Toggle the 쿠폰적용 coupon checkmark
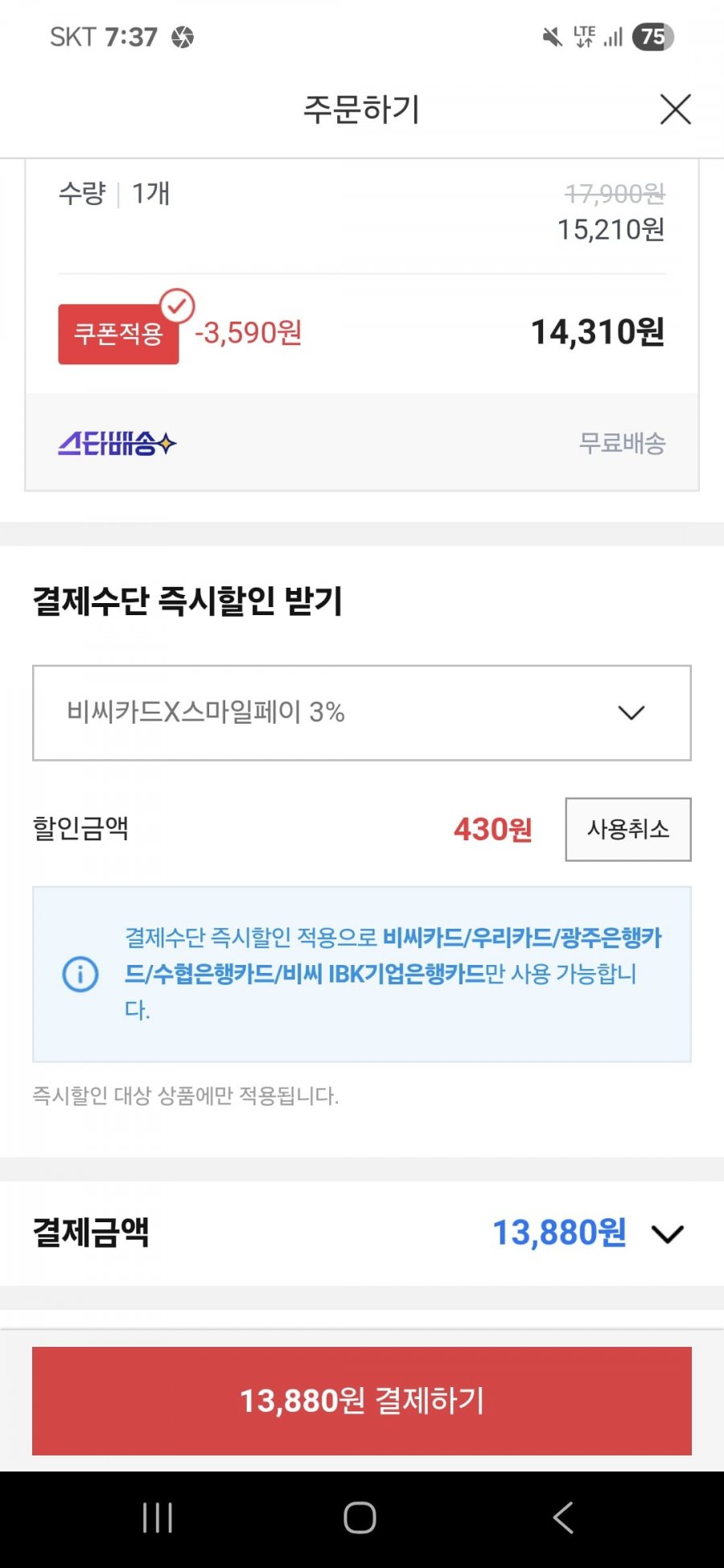724x1568 pixels. (177, 306)
